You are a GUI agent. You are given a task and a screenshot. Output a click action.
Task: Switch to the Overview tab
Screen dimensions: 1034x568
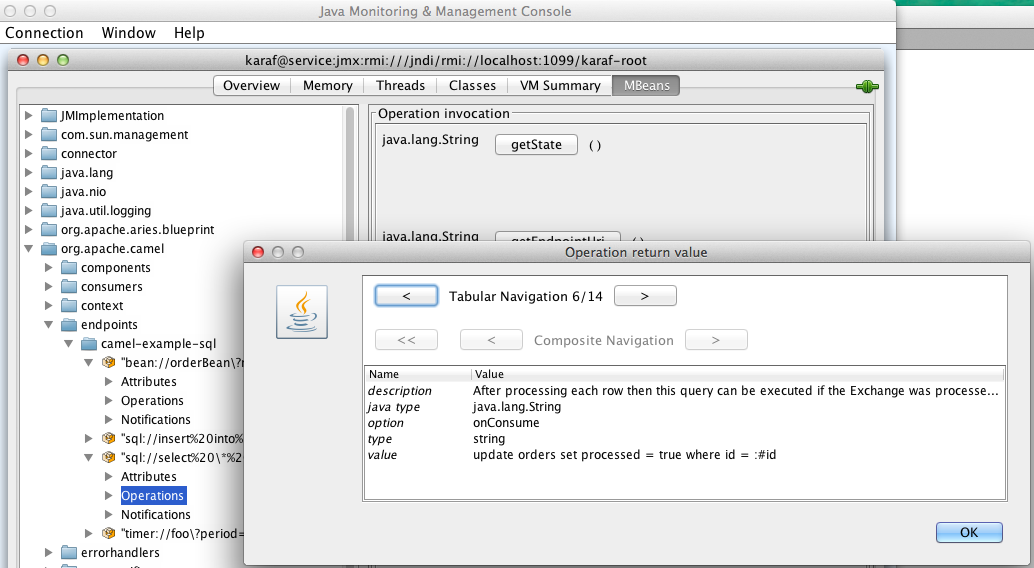[251, 86]
